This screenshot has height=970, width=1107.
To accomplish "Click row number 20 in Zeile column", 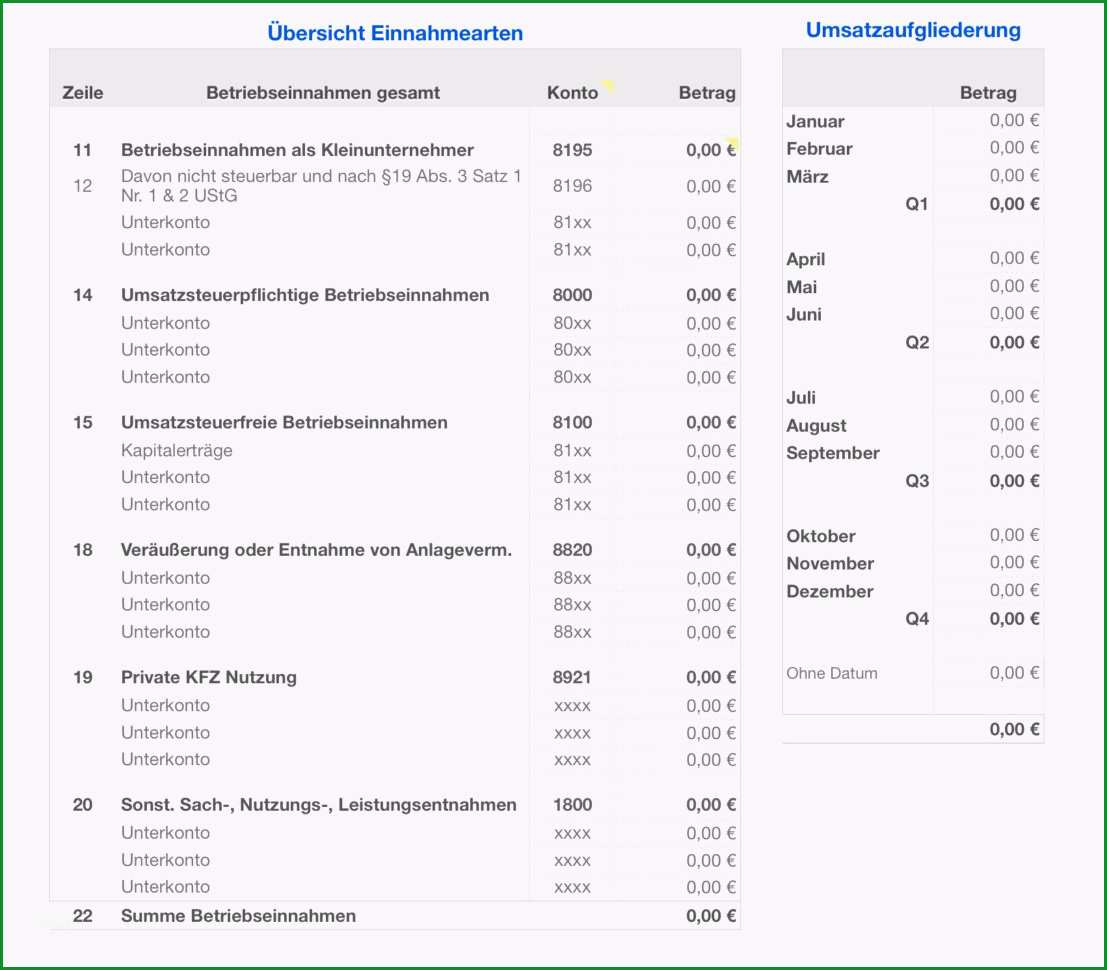I will click(82, 805).
